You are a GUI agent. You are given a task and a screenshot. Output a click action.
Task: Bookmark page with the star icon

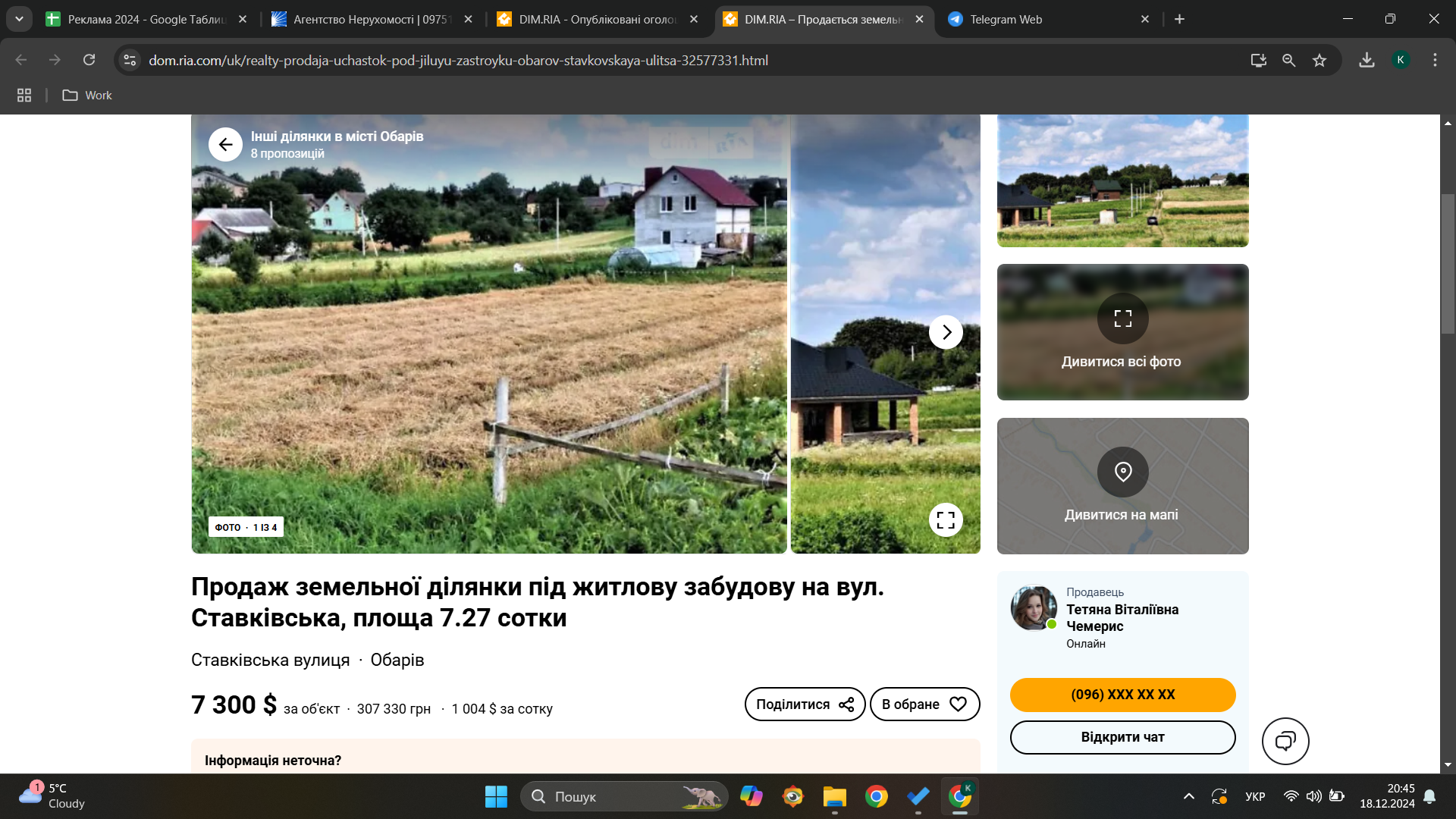tap(1319, 61)
